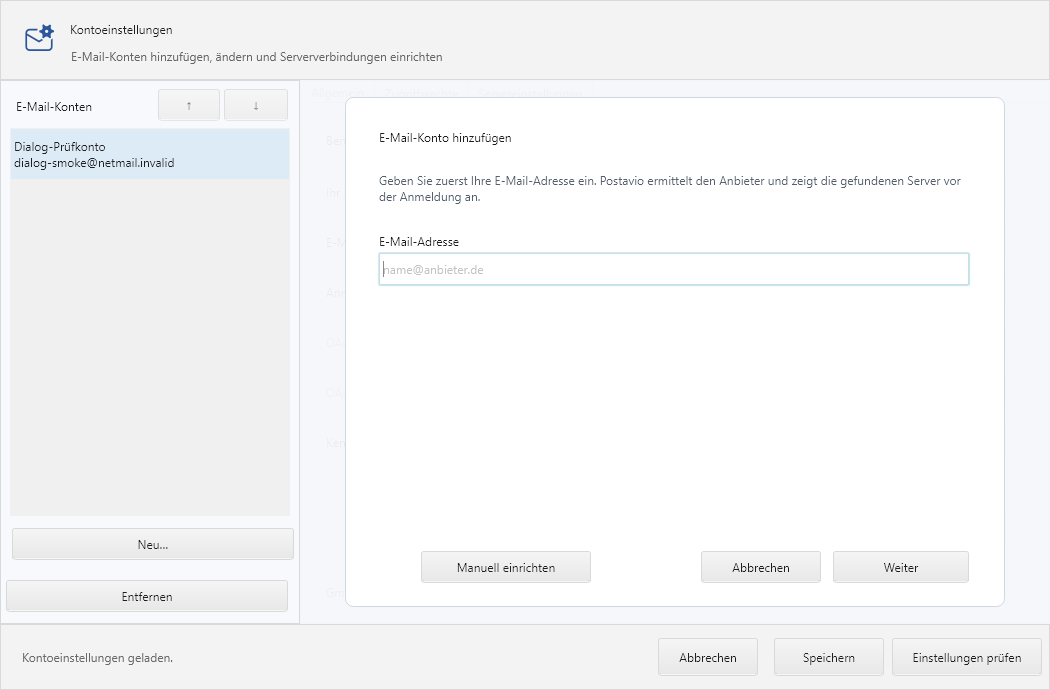Click the "E-Mail-Konten" list heading
The height and width of the screenshot is (690, 1050).
pyautogui.click(x=54, y=107)
